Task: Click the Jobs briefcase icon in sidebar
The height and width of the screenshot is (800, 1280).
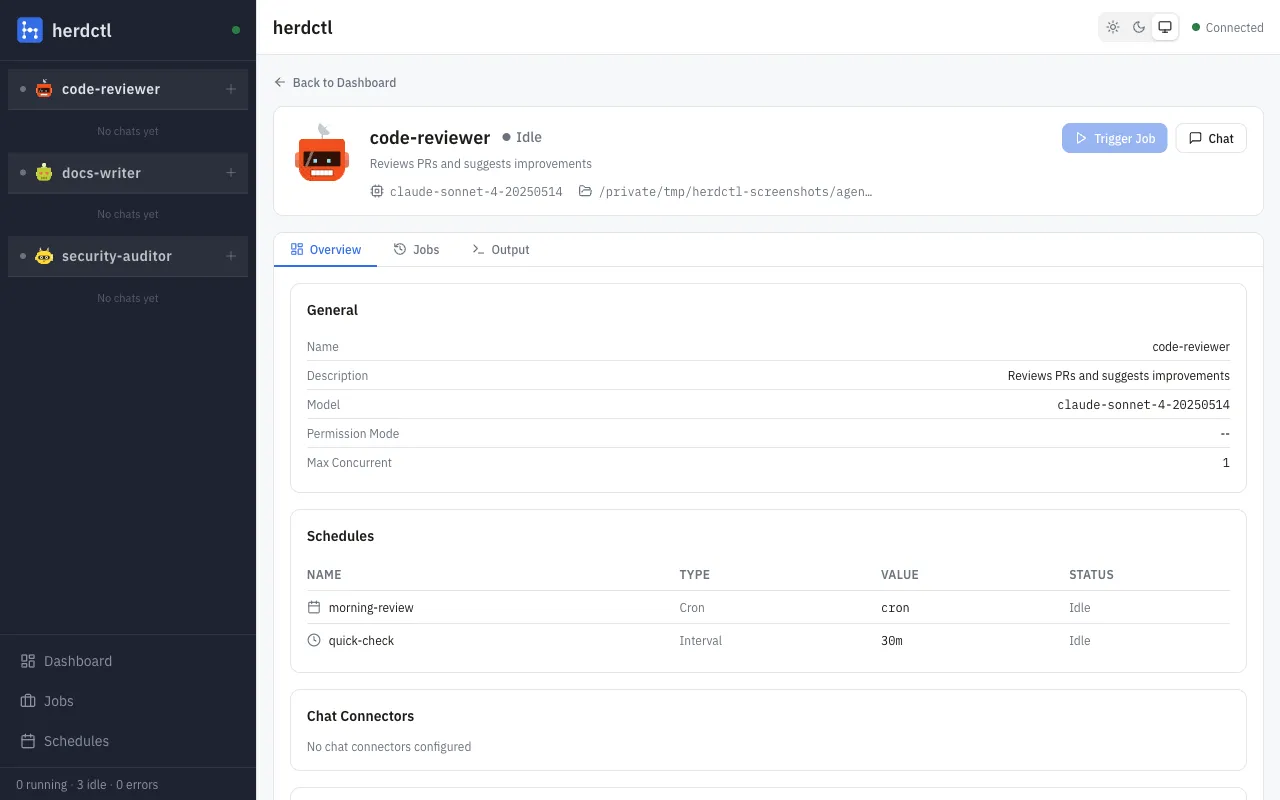Action: (27, 701)
